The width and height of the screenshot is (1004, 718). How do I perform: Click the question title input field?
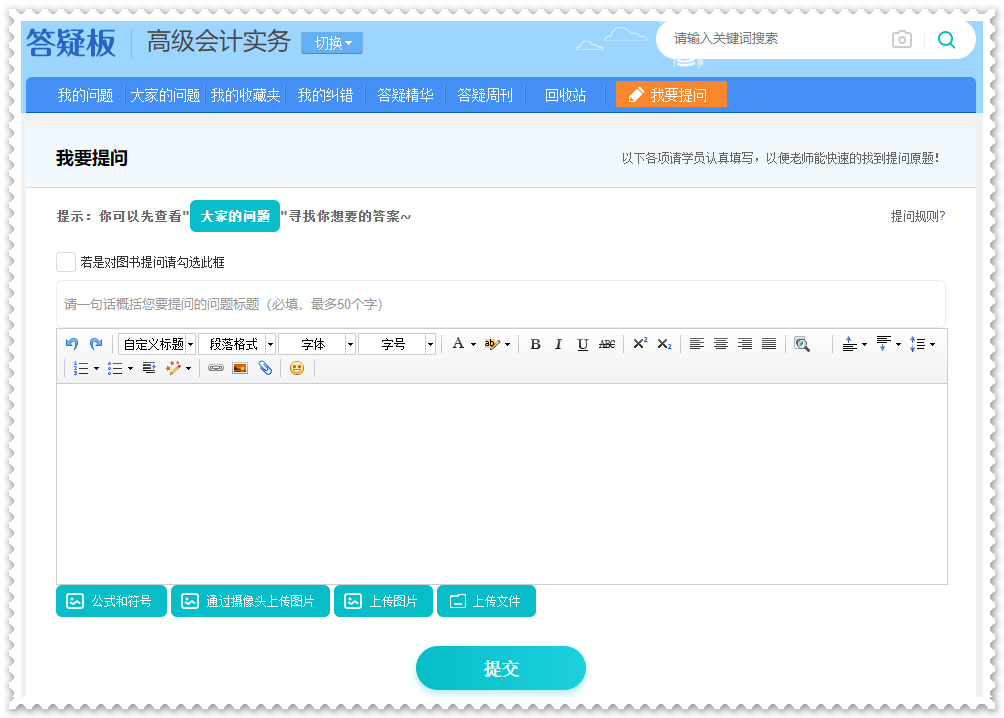click(500, 304)
